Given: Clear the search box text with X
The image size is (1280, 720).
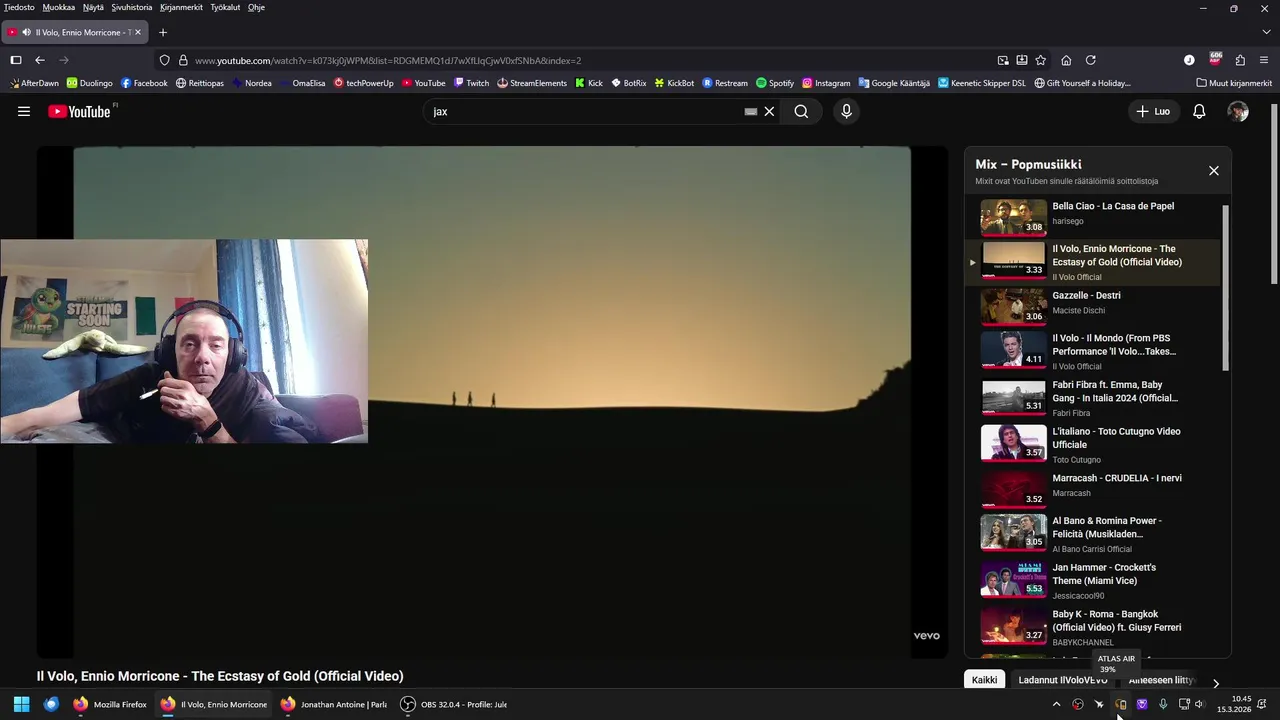Looking at the screenshot, I should point(769,111).
